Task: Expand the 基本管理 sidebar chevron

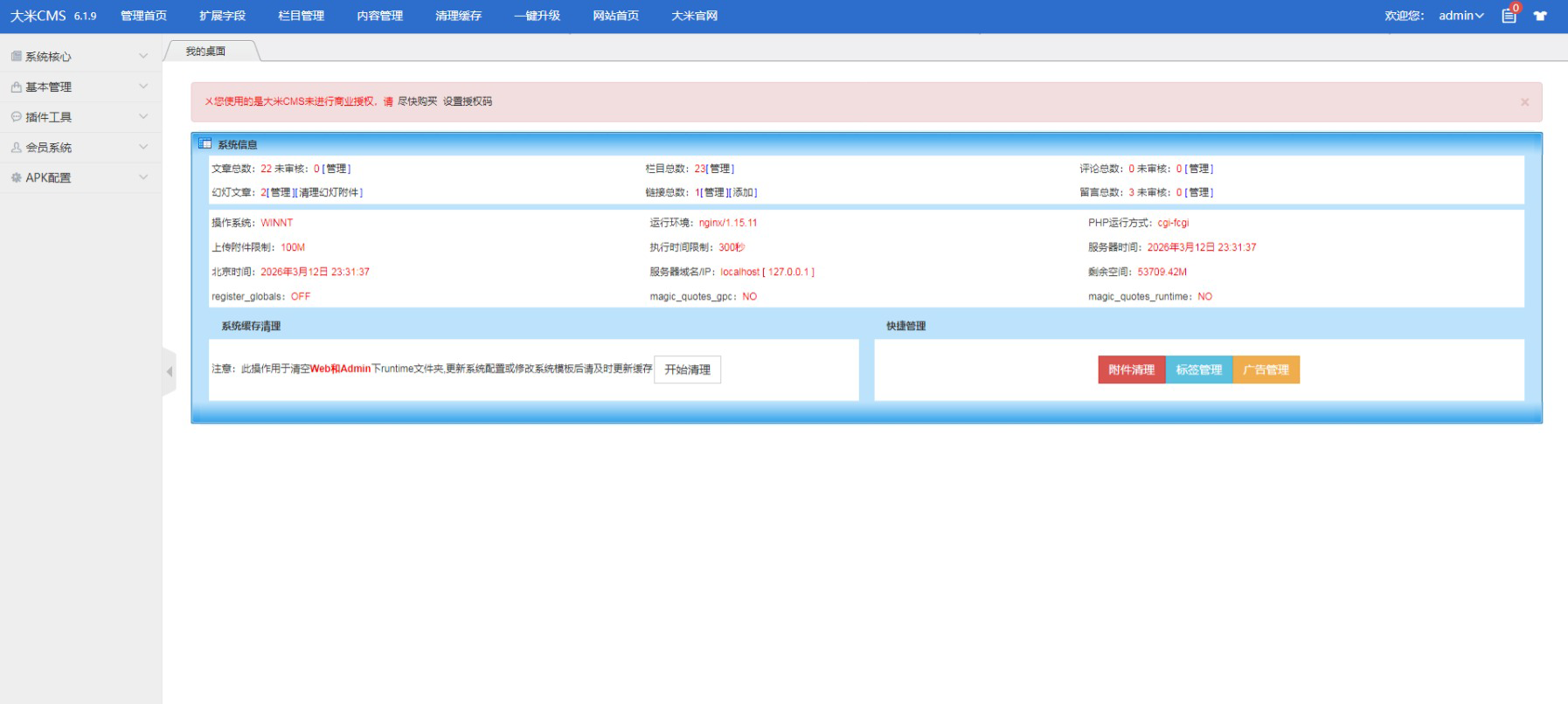Action: (143, 86)
